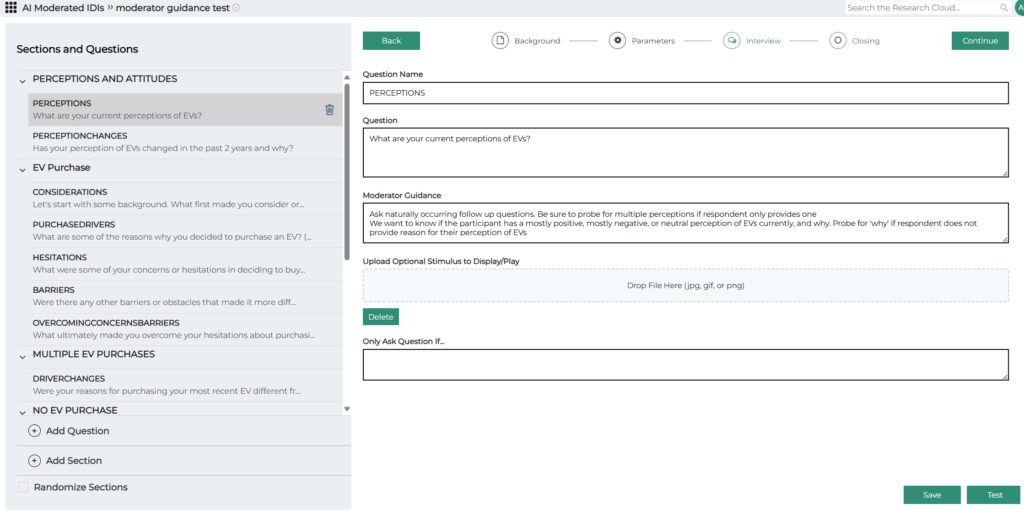Screen dimensions: 1024x515
Task: Go to the Interview step
Action: [763, 40]
